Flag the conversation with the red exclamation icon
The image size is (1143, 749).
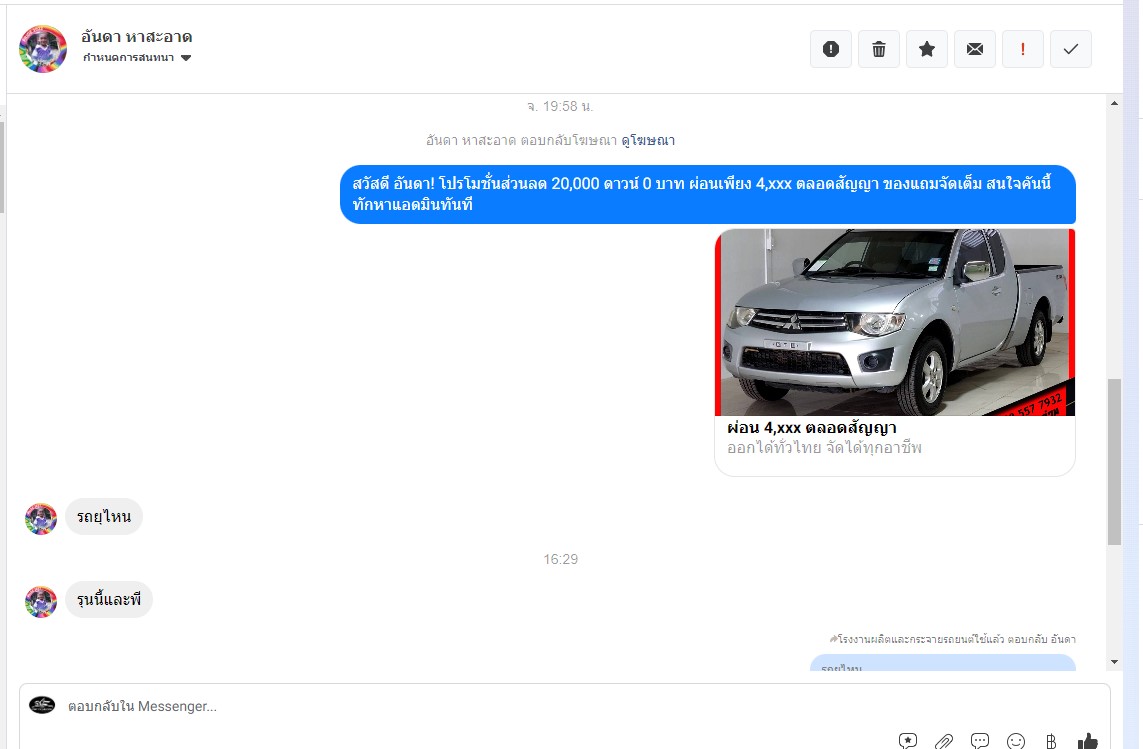click(1023, 49)
